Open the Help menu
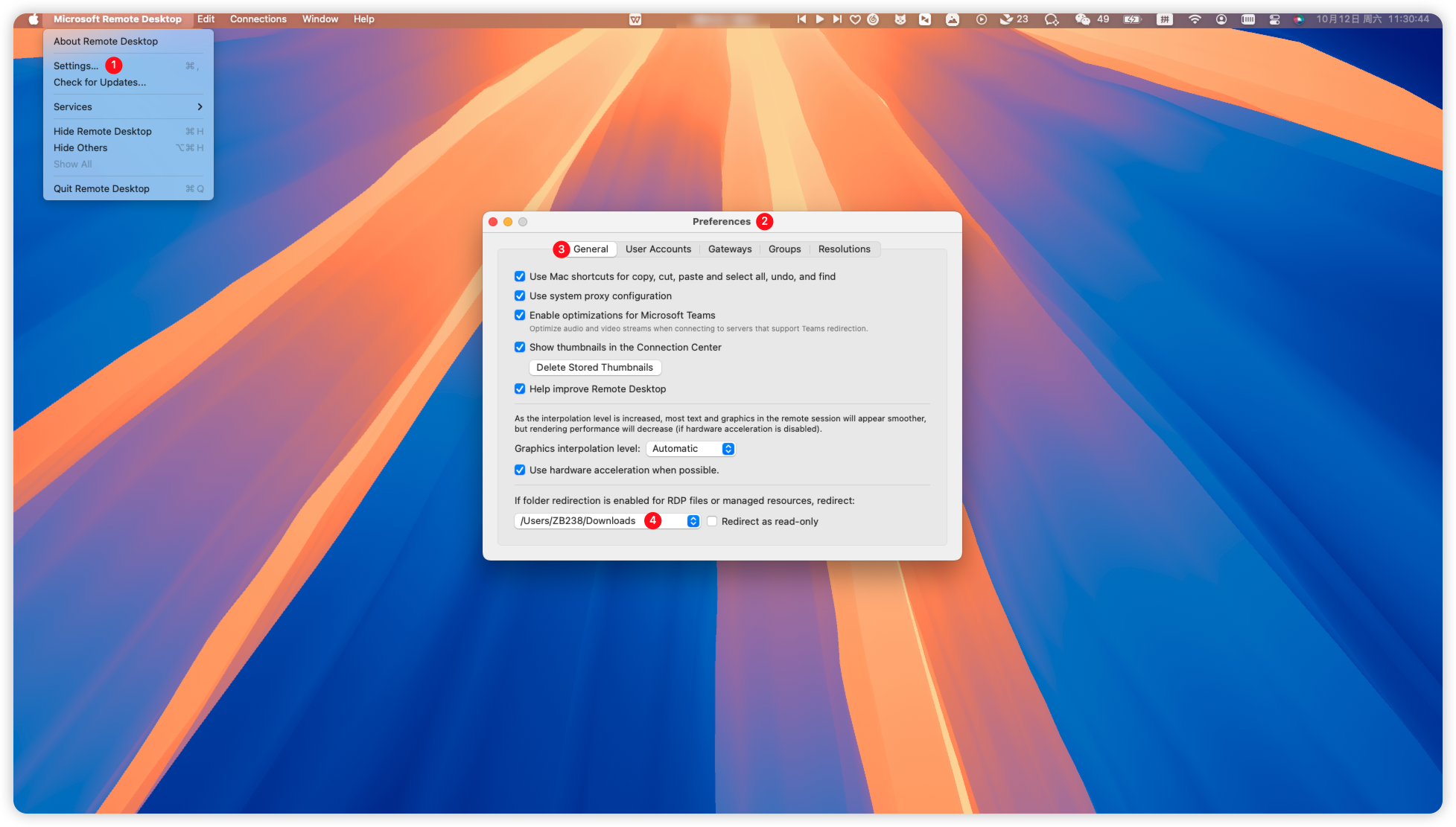This screenshot has height=827, width=1456. (364, 19)
